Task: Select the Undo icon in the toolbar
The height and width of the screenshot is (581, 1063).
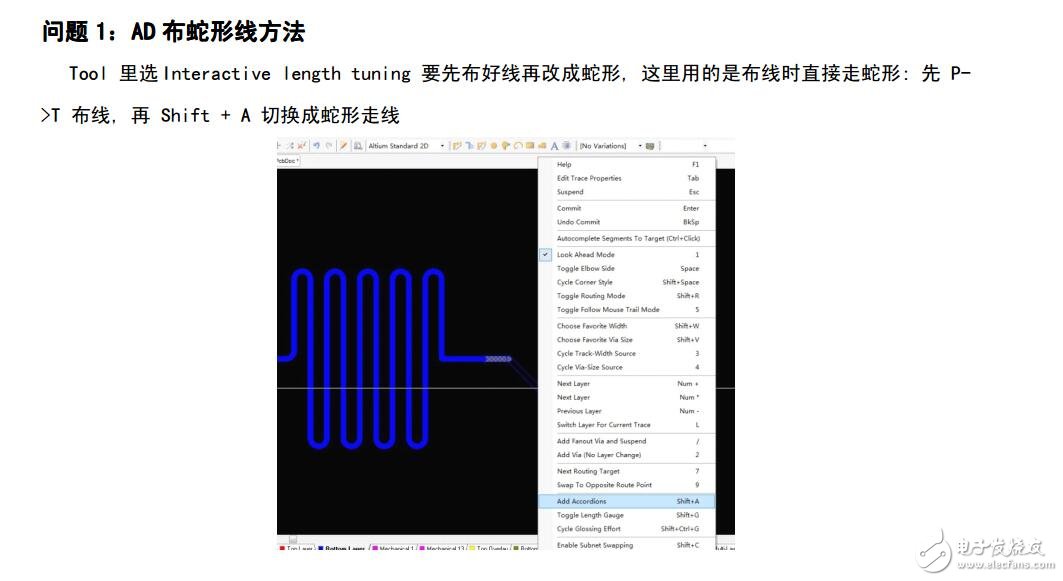Action: point(317,145)
